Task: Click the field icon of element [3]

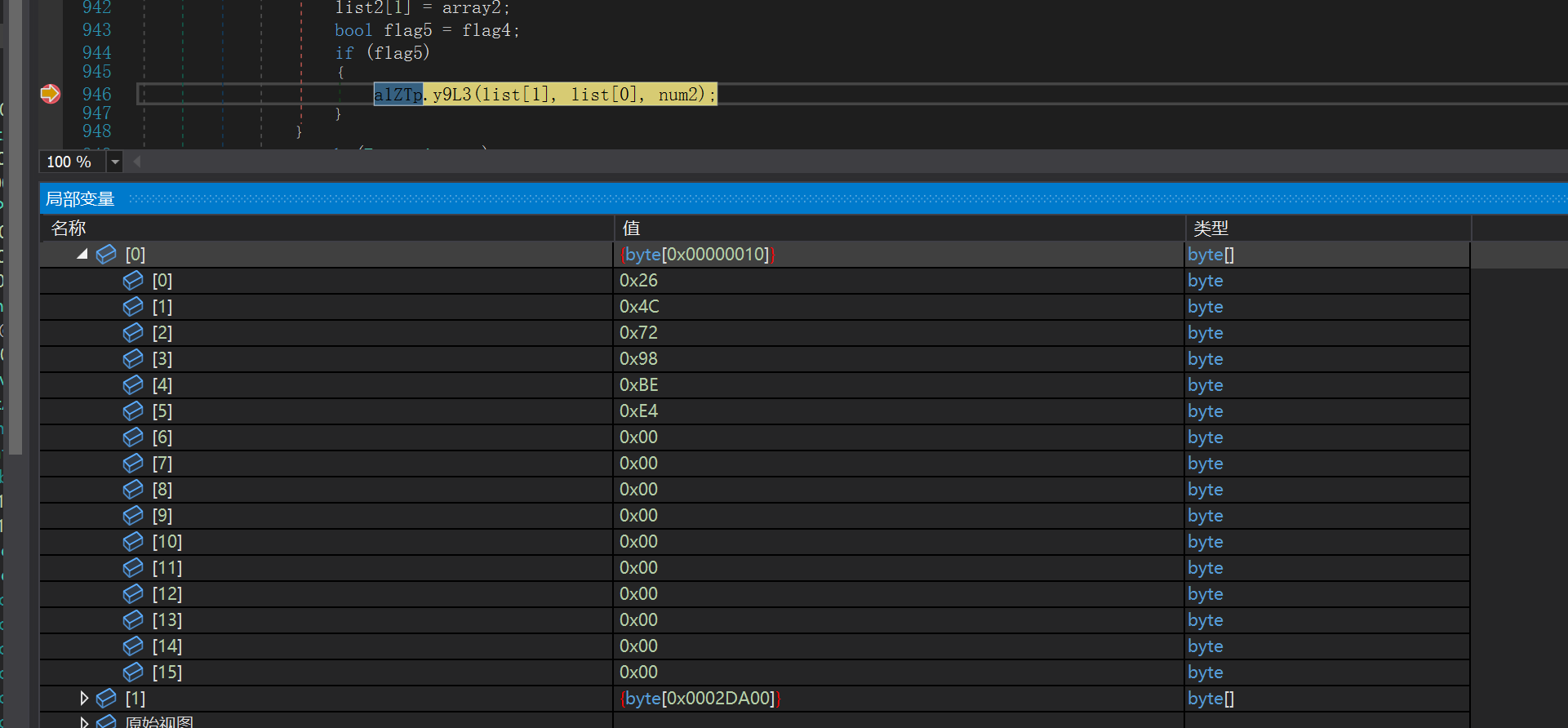Action: 133,358
